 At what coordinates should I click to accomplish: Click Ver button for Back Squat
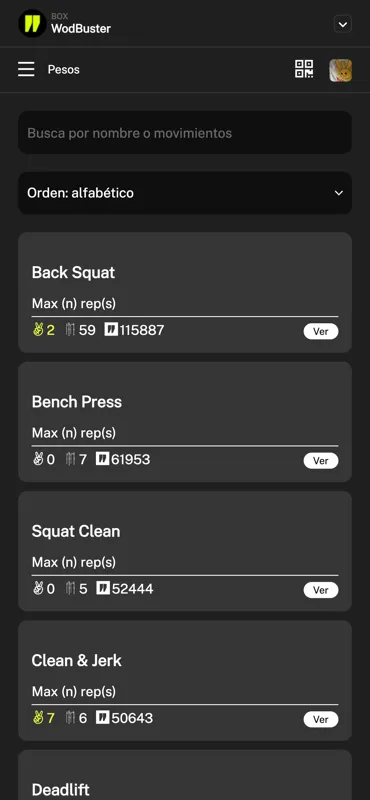coord(320,331)
